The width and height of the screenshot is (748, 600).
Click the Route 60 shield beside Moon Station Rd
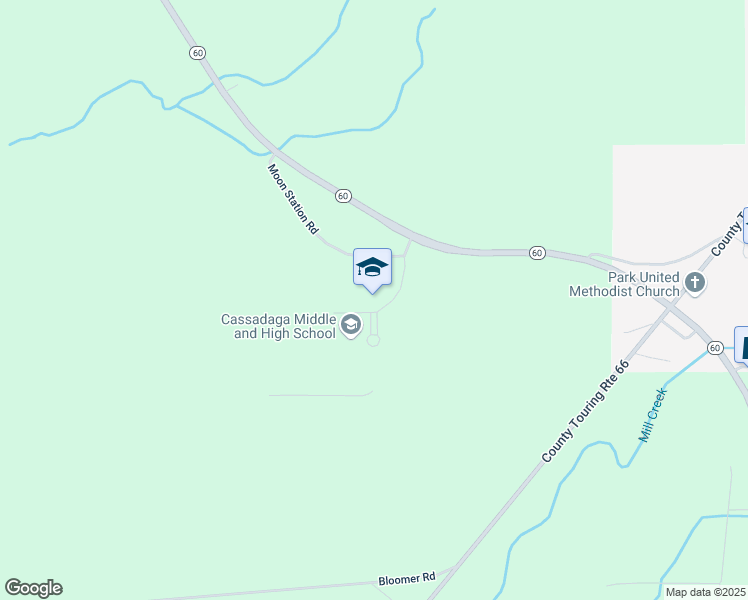(343, 196)
